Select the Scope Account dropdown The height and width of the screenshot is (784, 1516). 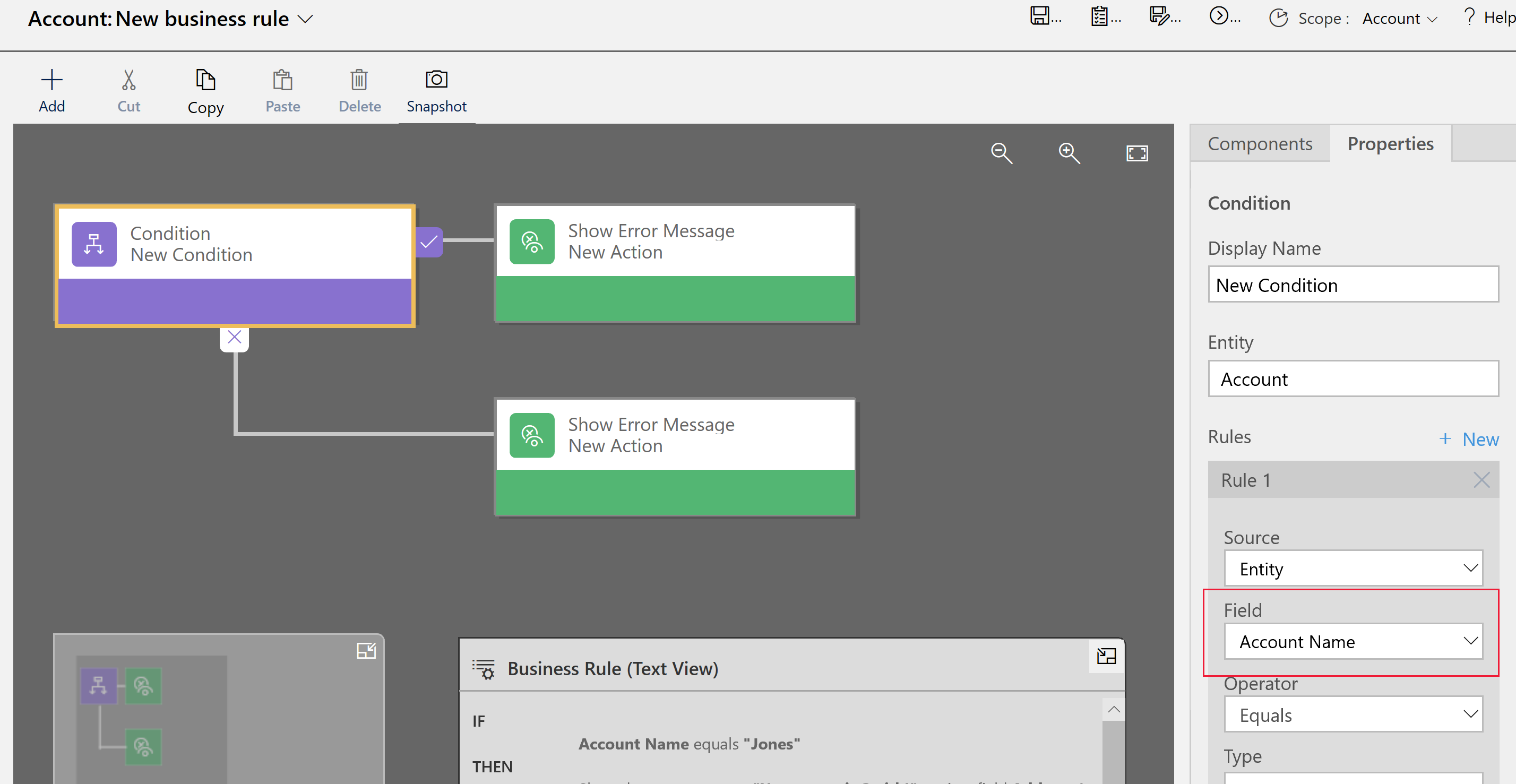1397,17
